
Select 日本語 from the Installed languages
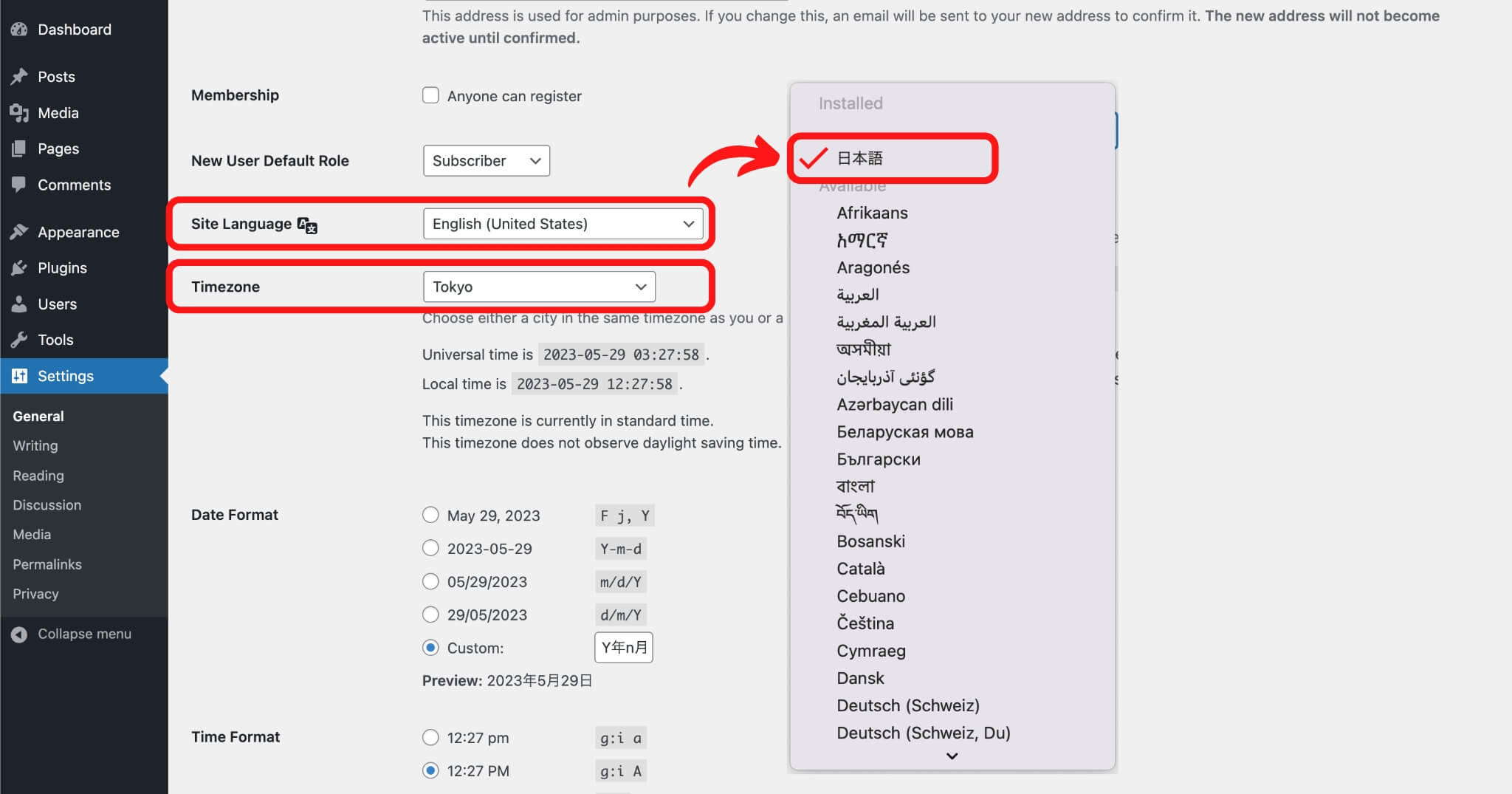coord(862,157)
